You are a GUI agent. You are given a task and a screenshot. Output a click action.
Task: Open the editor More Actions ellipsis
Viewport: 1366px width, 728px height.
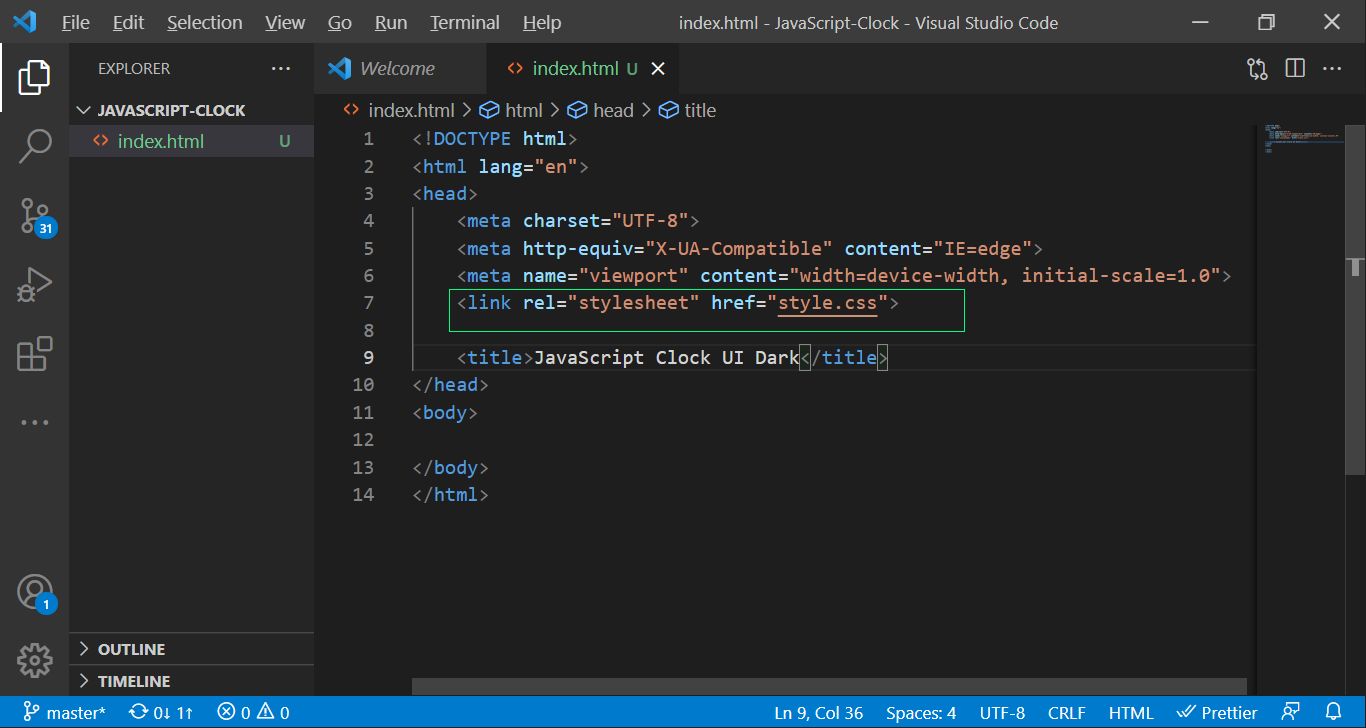click(1332, 69)
